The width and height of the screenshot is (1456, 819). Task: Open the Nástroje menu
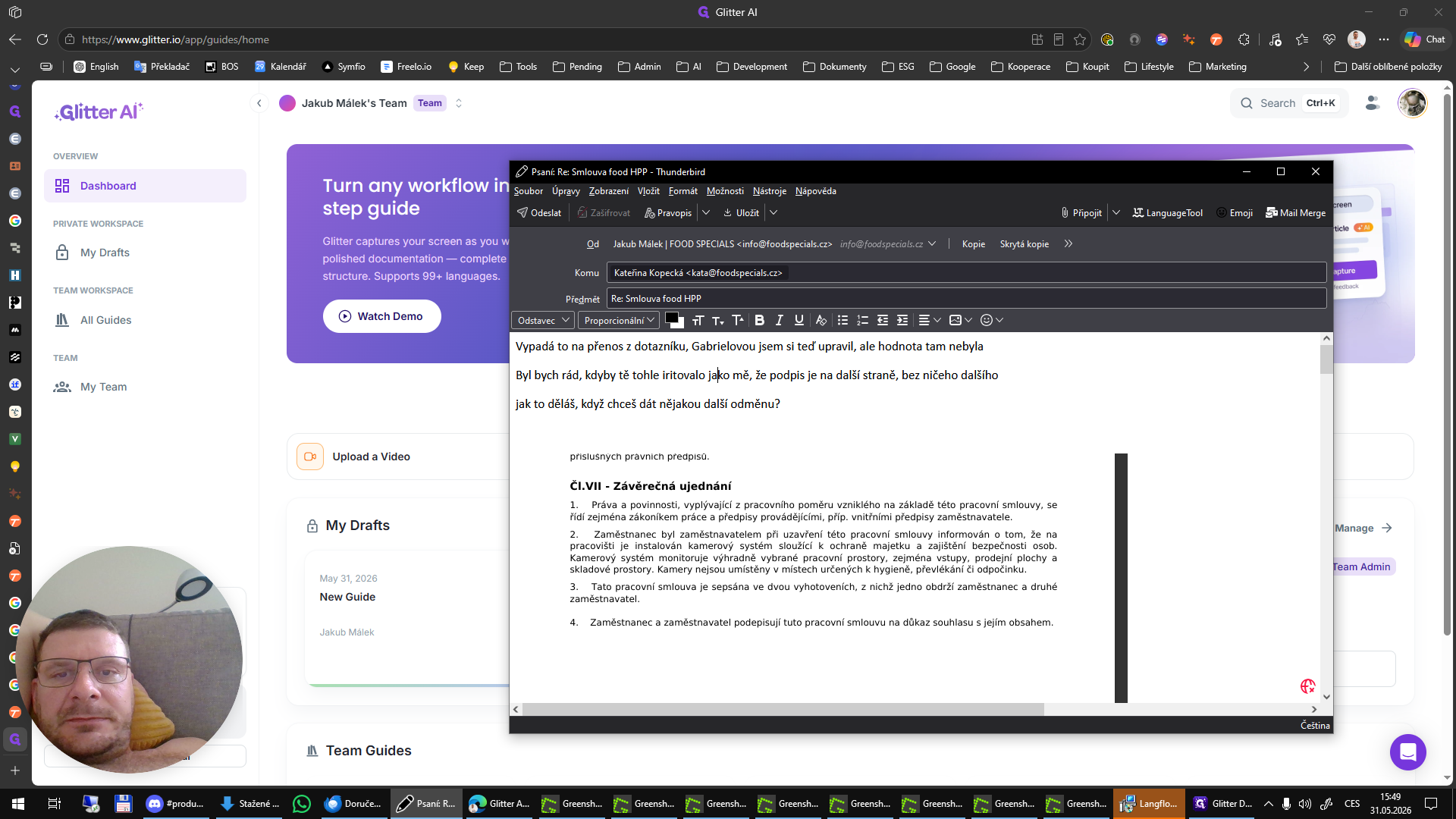click(x=770, y=191)
